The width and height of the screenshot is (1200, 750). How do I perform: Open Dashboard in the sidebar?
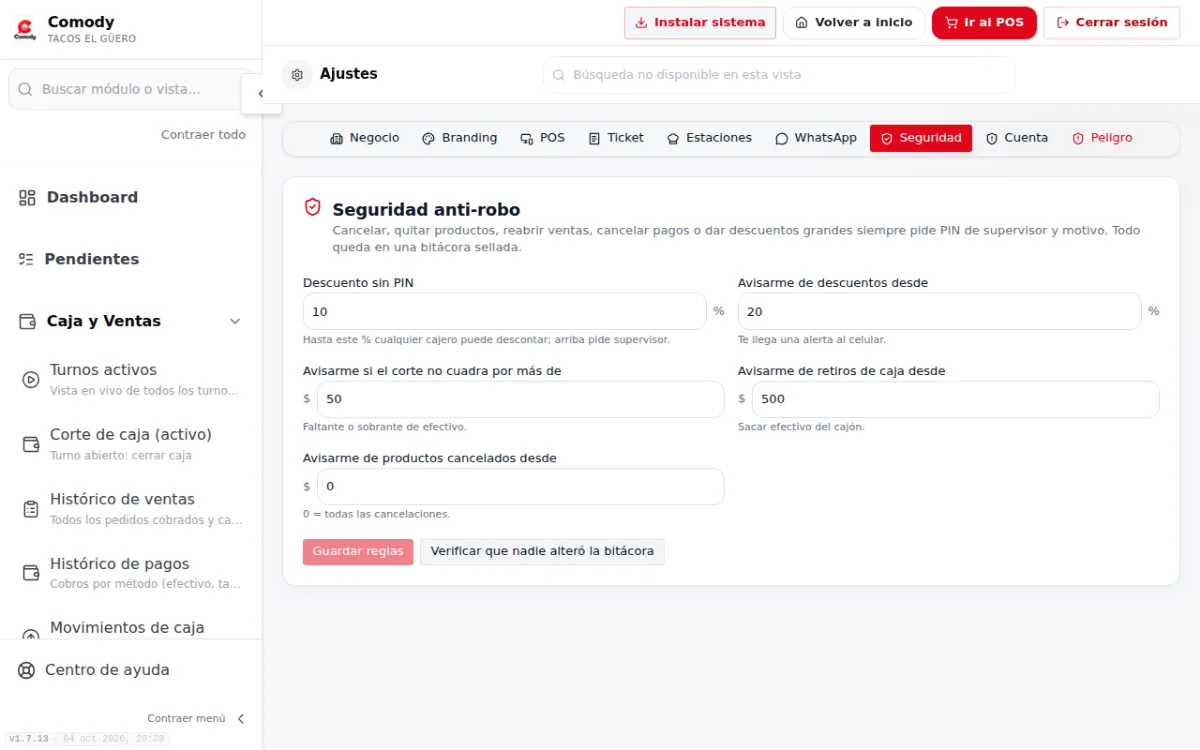pos(131,198)
